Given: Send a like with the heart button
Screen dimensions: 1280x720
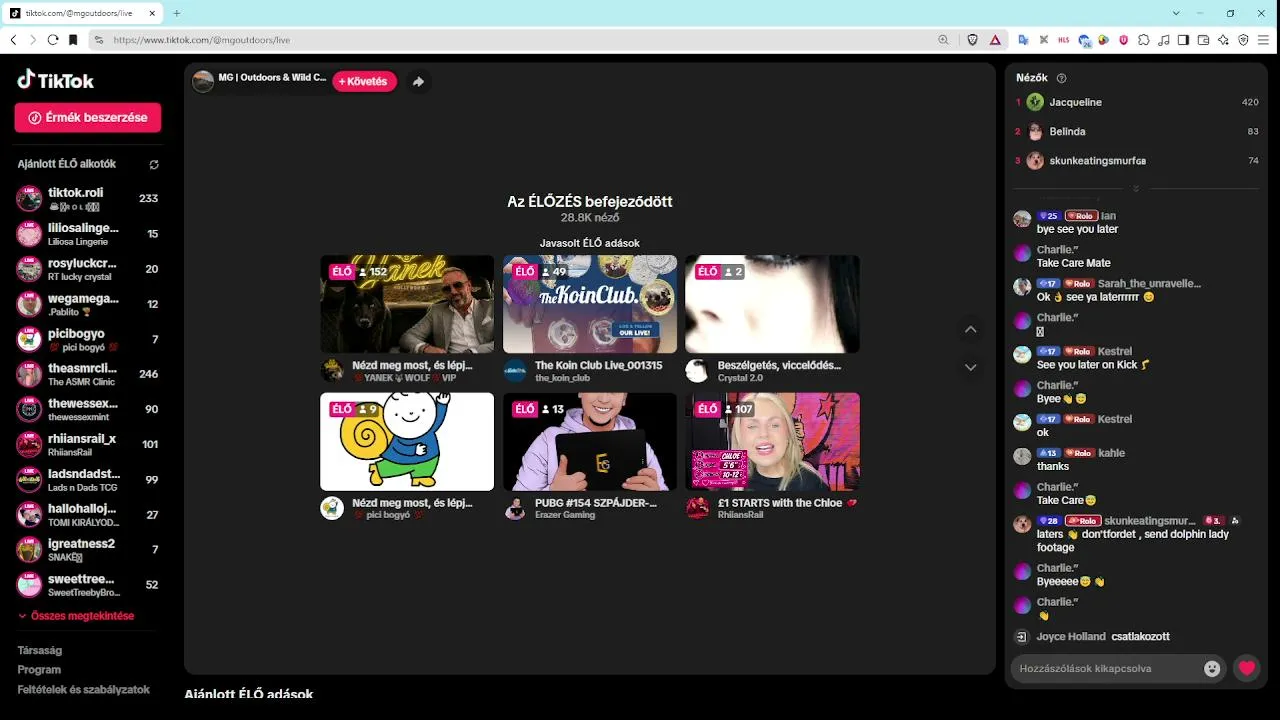Looking at the screenshot, I should pos(1246,668).
